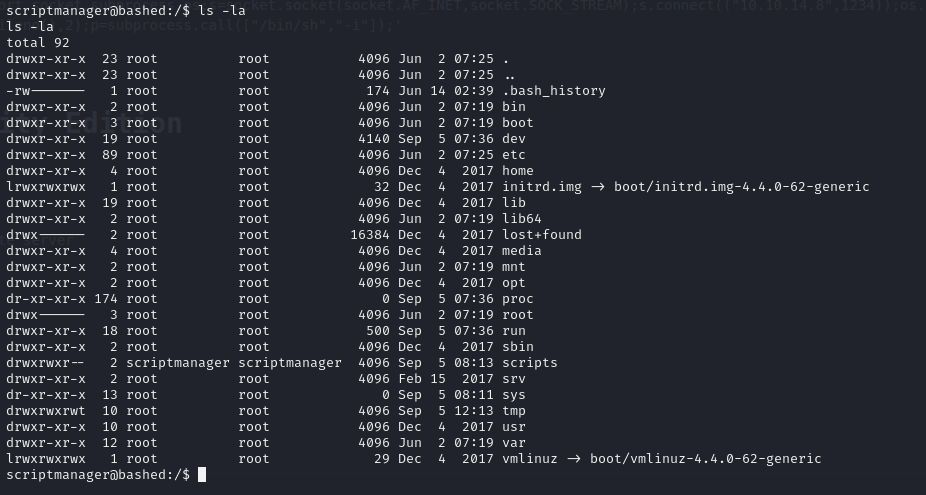Click the media directory name
The image size is (926, 495).
[521, 251]
